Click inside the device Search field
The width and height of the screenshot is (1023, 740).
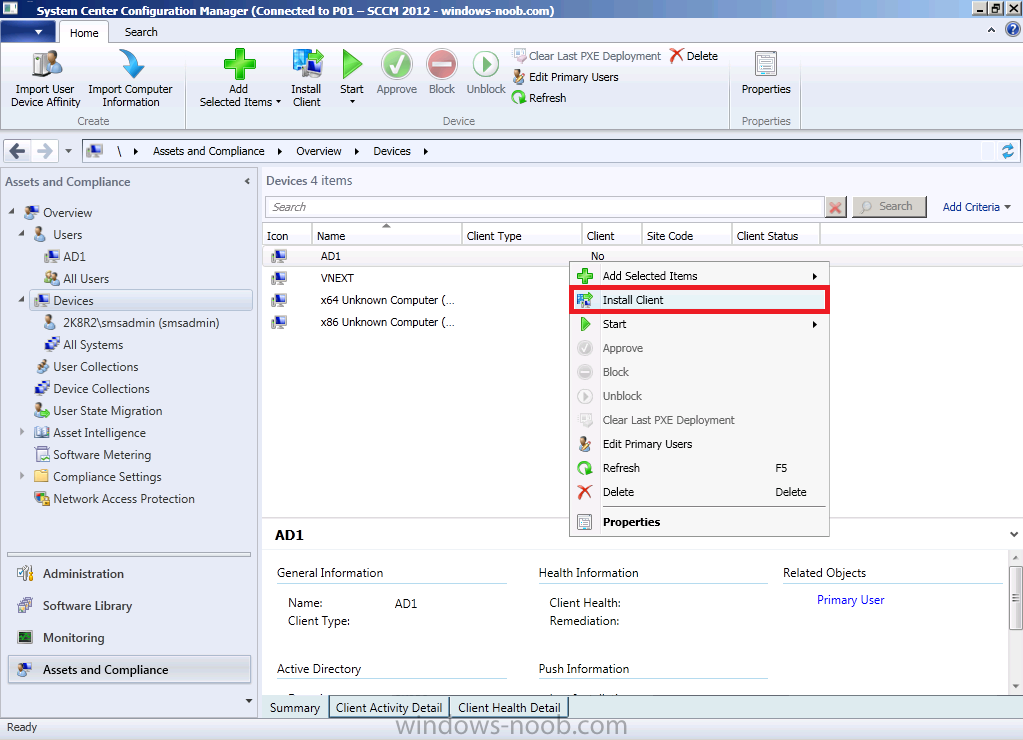pos(544,207)
